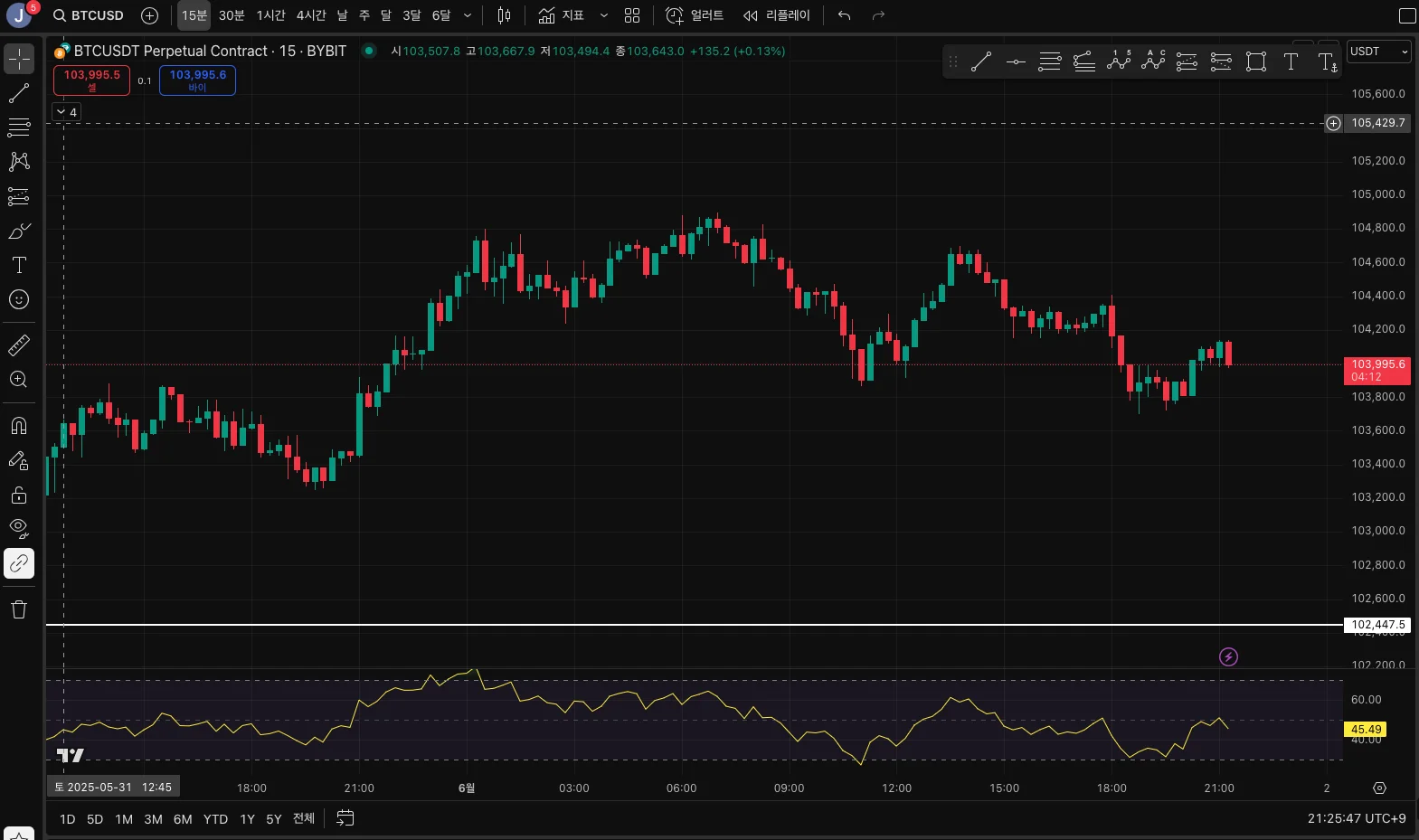Click the blue buy button 103,995.6
This screenshot has width=1419, height=840.
coord(197,80)
